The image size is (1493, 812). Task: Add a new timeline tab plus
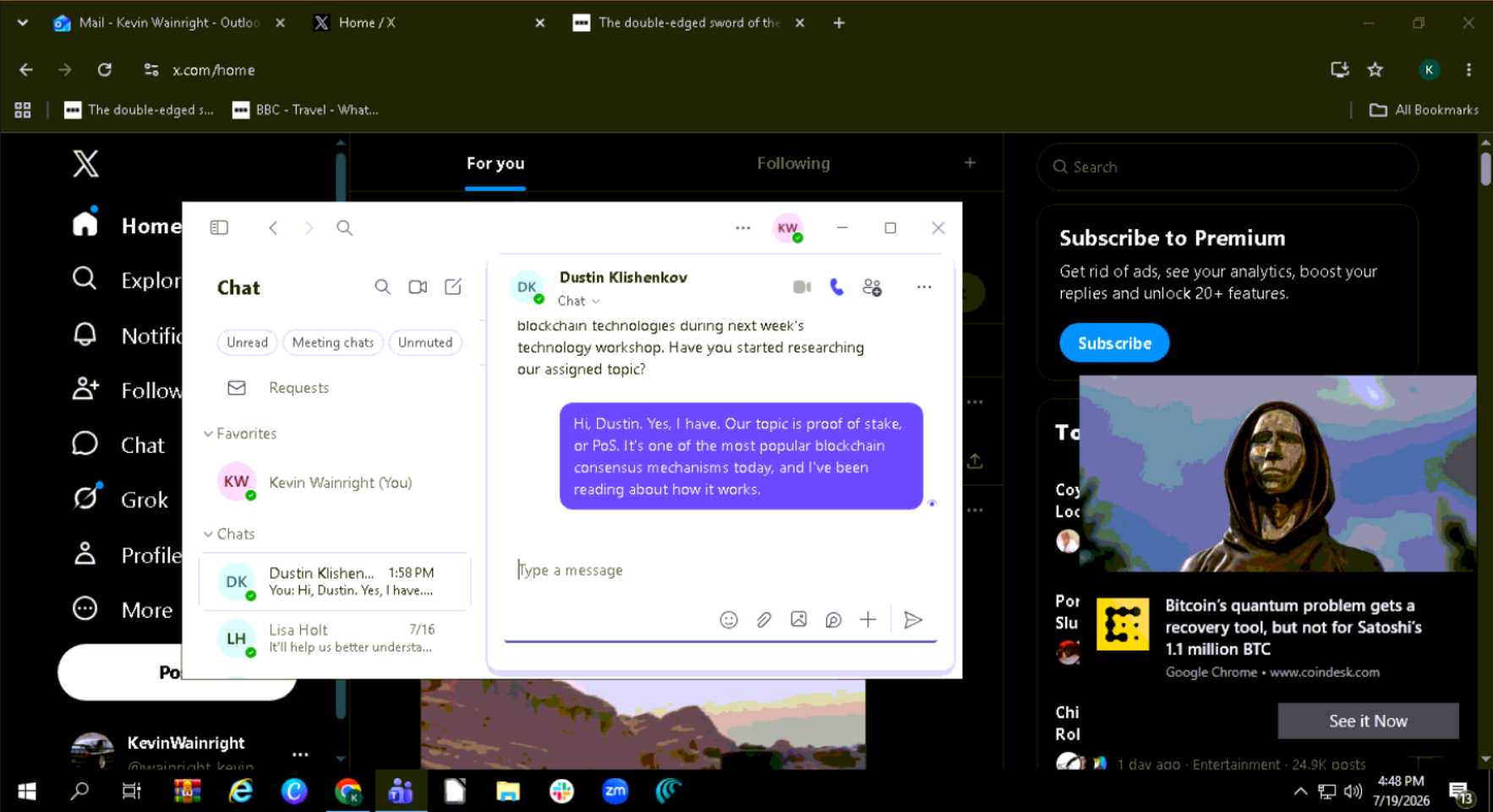coord(970,162)
